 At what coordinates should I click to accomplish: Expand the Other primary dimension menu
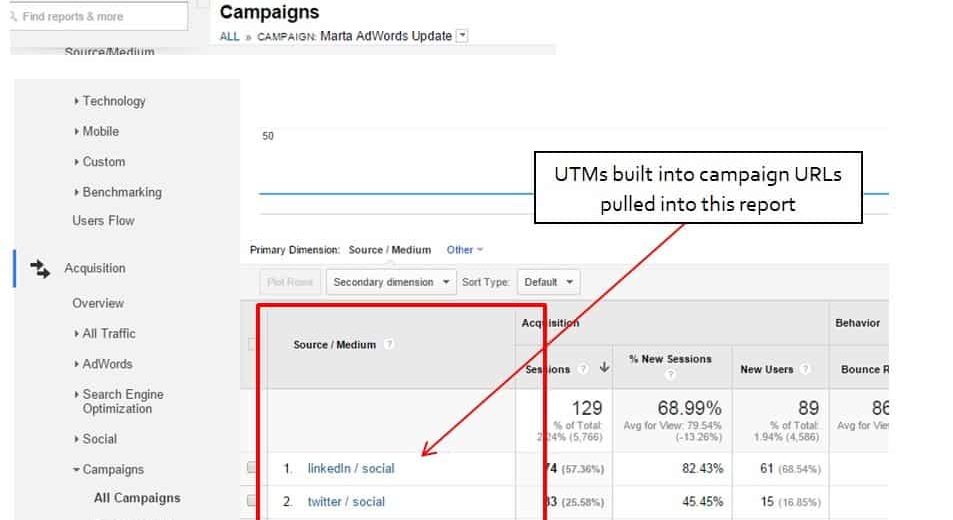(x=464, y=250)
